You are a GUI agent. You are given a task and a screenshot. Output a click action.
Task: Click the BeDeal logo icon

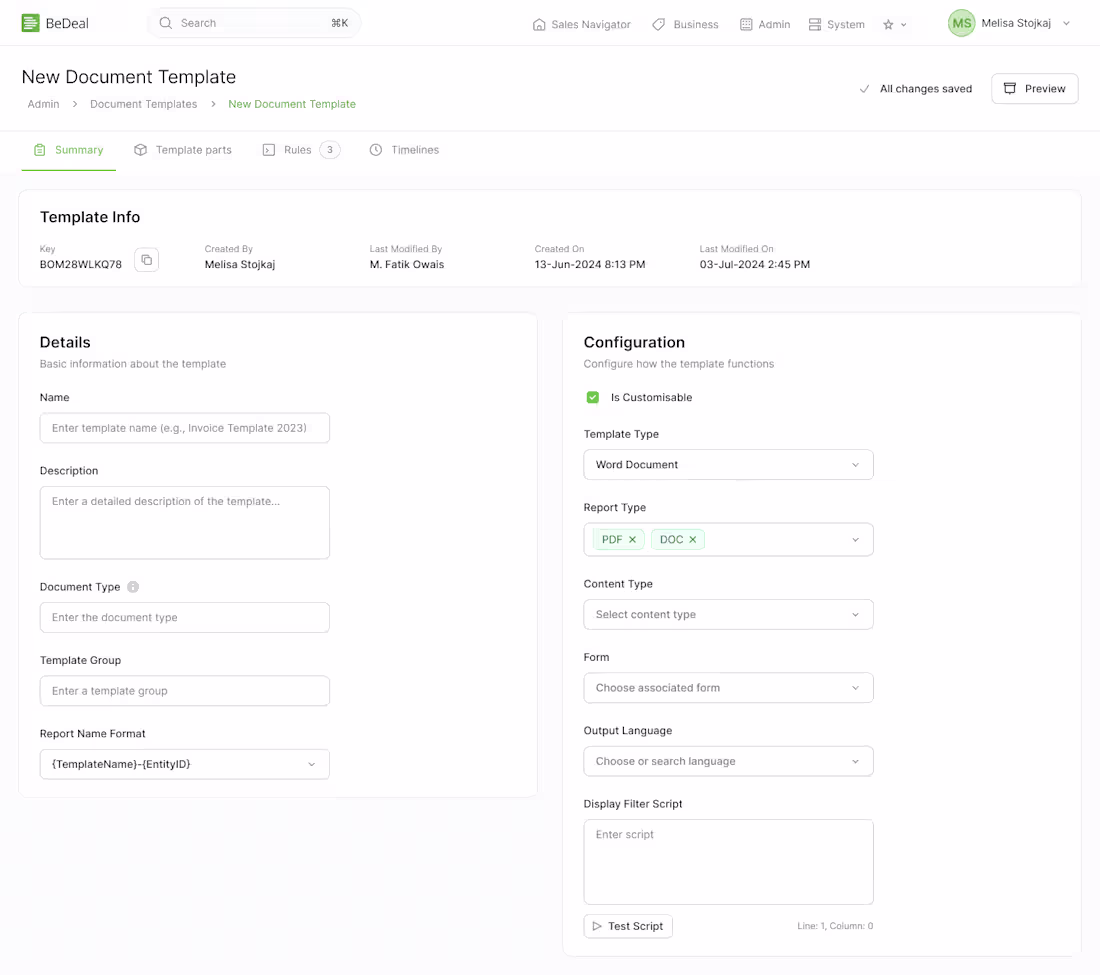(31, 23)
